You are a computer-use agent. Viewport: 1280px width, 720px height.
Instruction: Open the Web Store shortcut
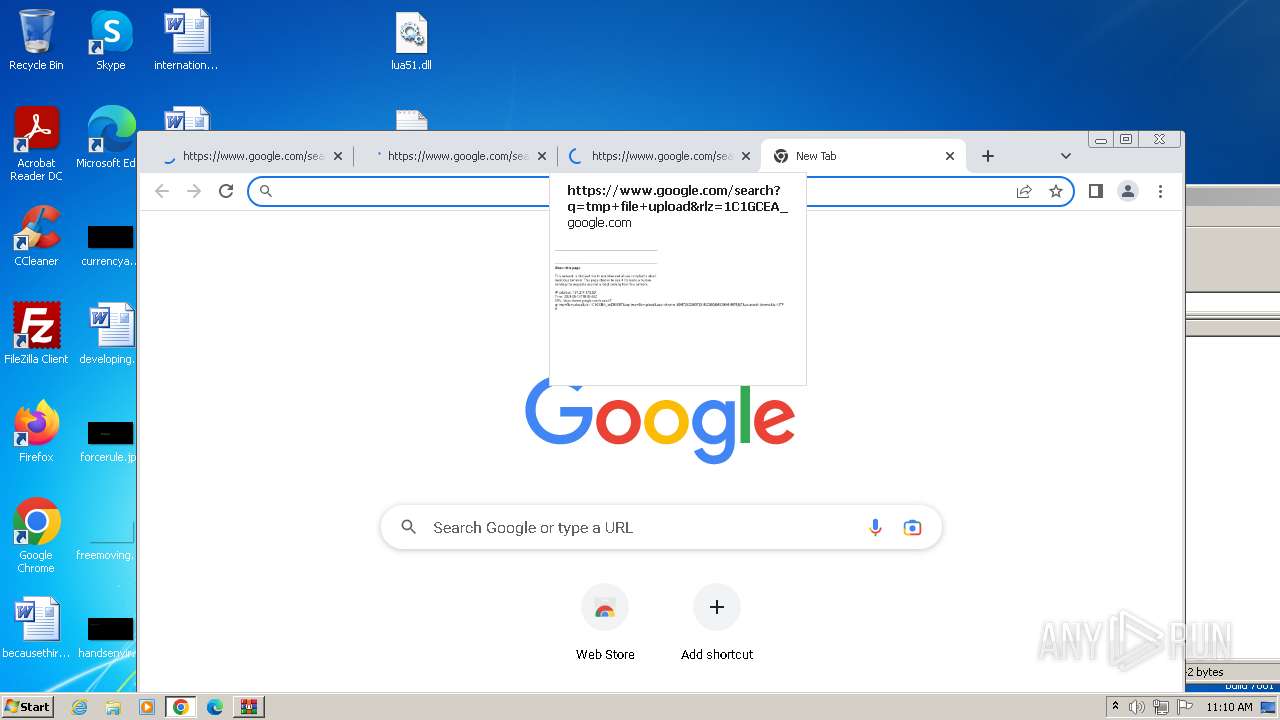pos(605,622)
